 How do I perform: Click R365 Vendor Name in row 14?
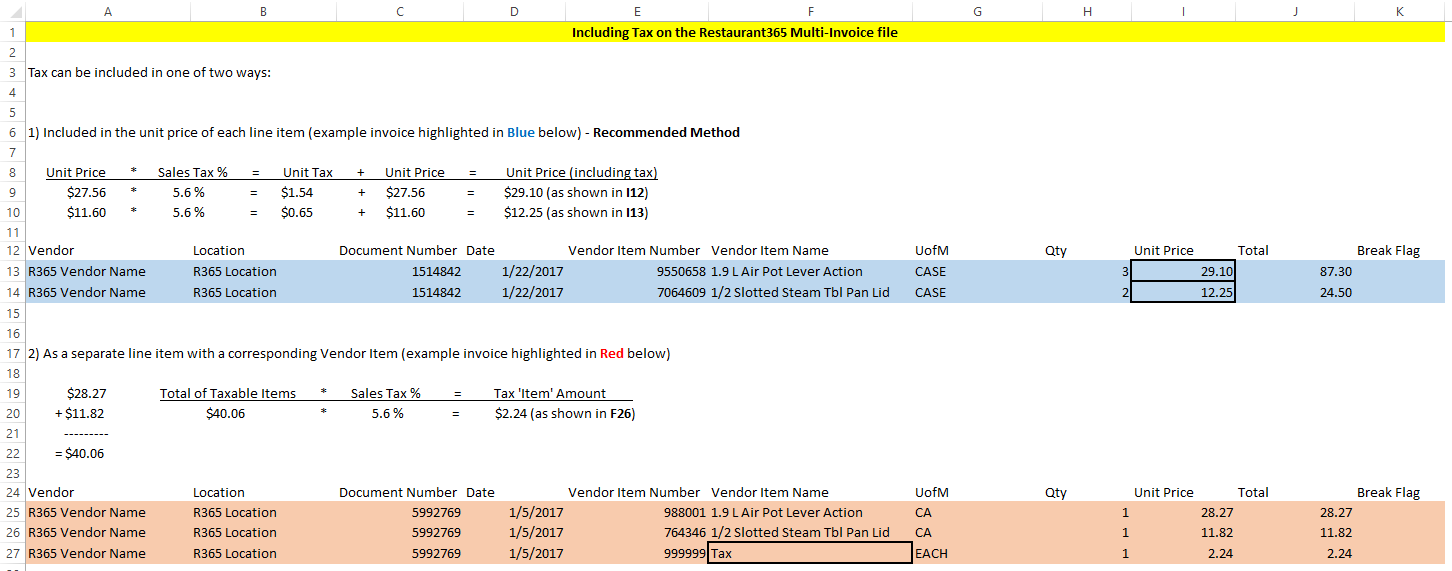click(x=87, y=292)
